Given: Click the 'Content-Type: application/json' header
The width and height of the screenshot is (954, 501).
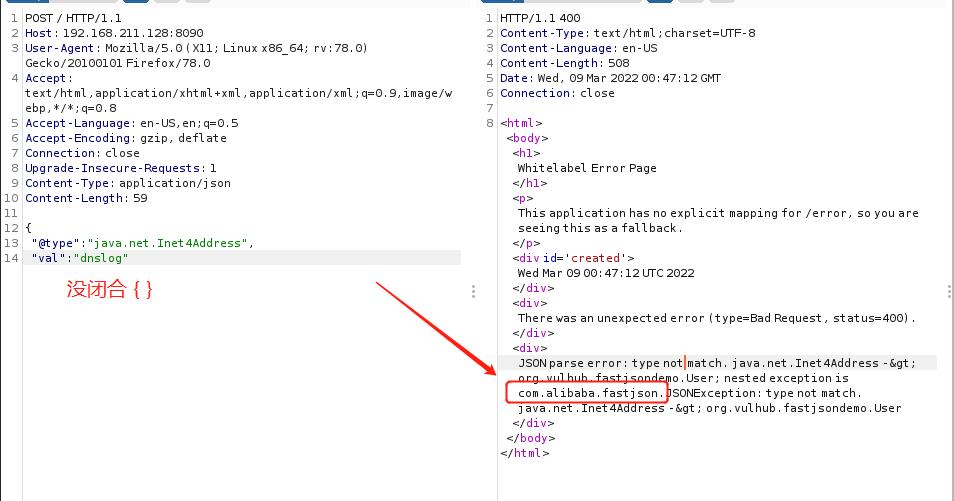Looking at the screenshot, I should pos(128,183).
